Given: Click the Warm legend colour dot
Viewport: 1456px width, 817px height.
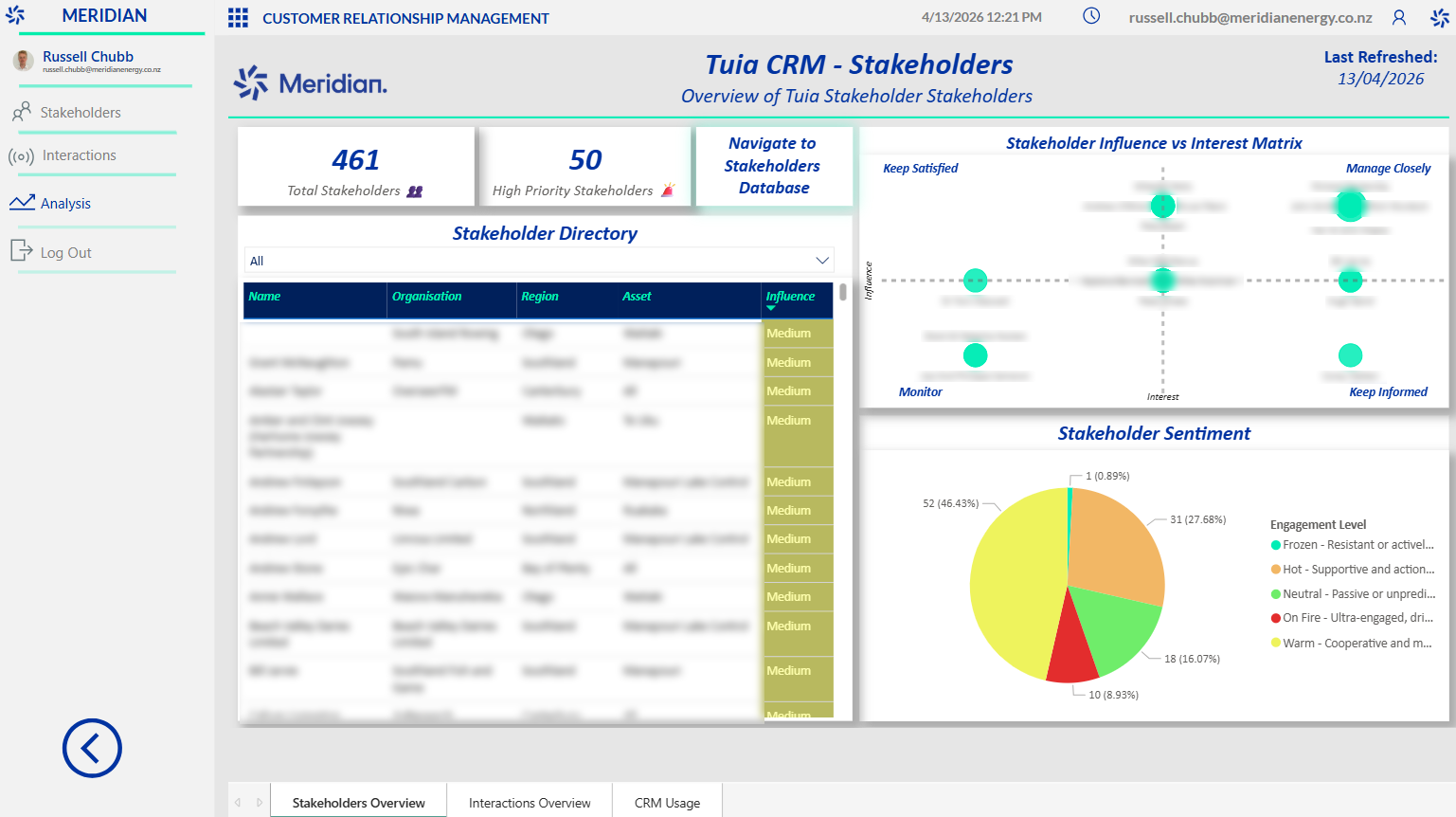Looking at the screenshot, I should [x=1276, y=644].
